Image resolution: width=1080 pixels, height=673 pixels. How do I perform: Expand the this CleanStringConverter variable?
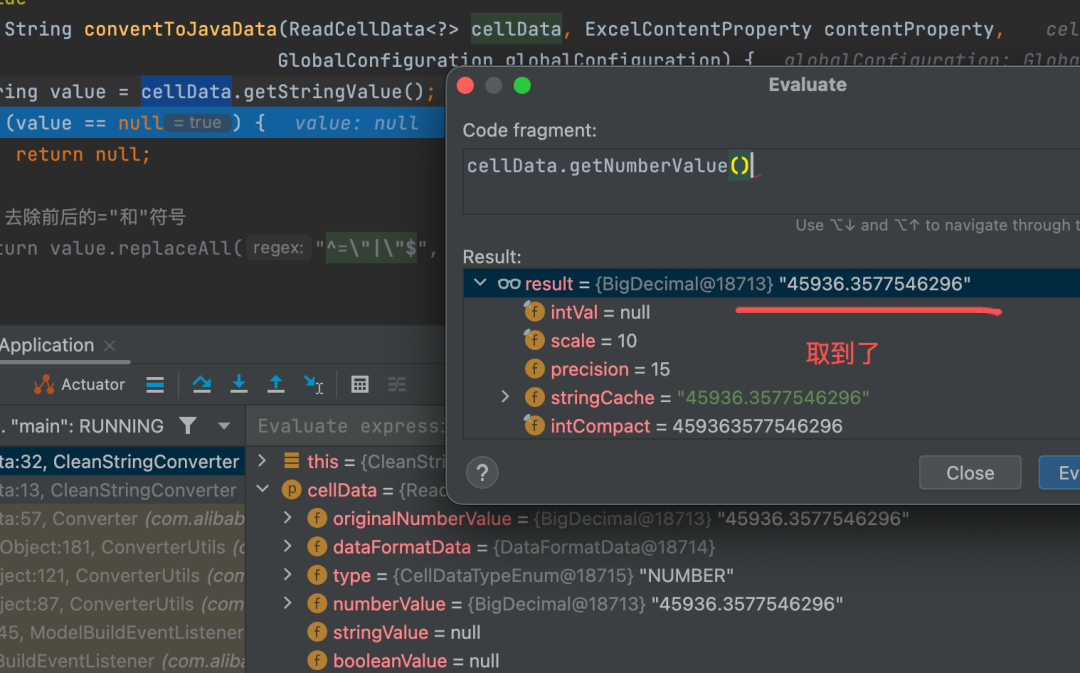pyautogui.click(x=262, y=461)
